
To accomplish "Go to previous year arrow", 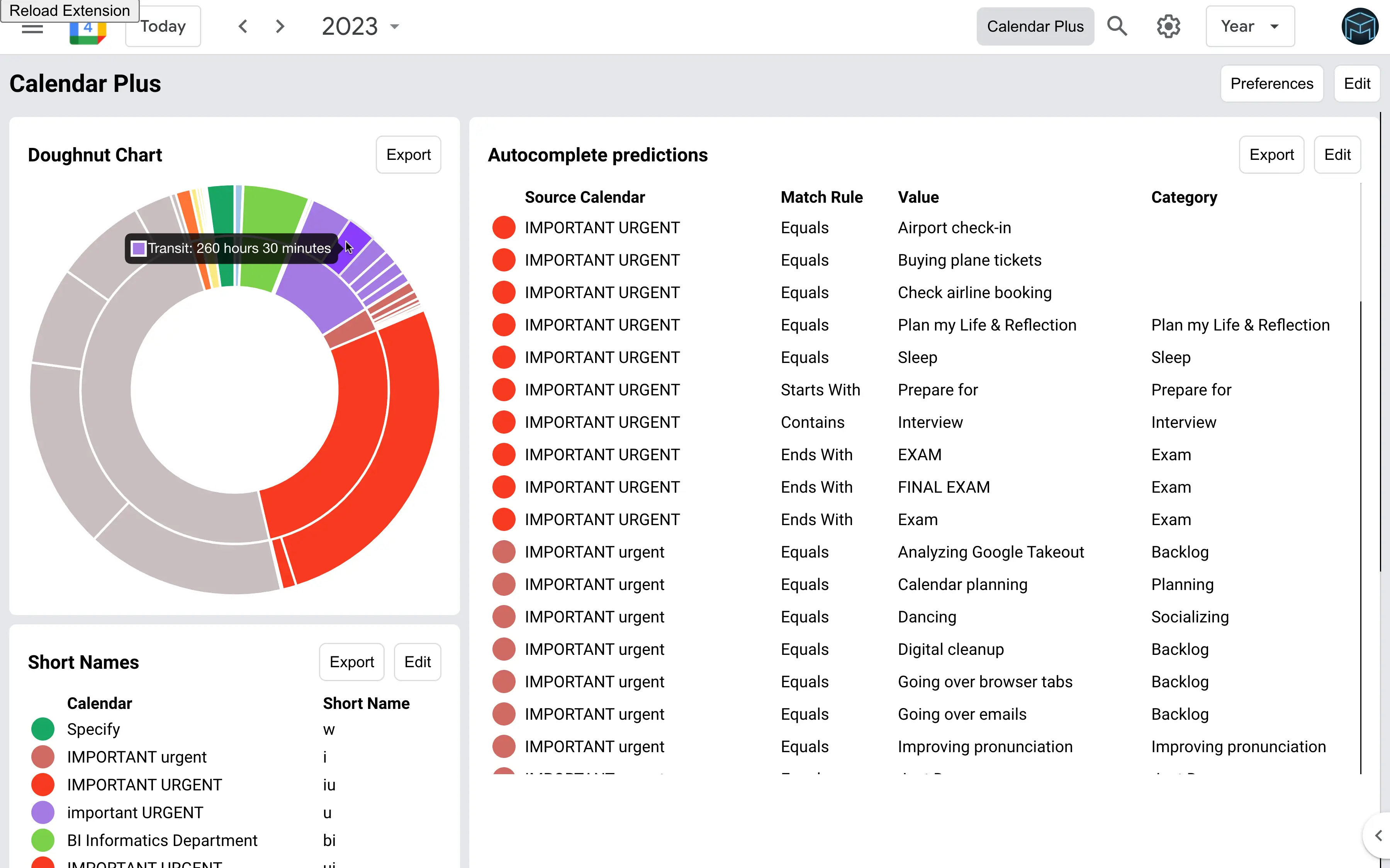I will 243,26.
